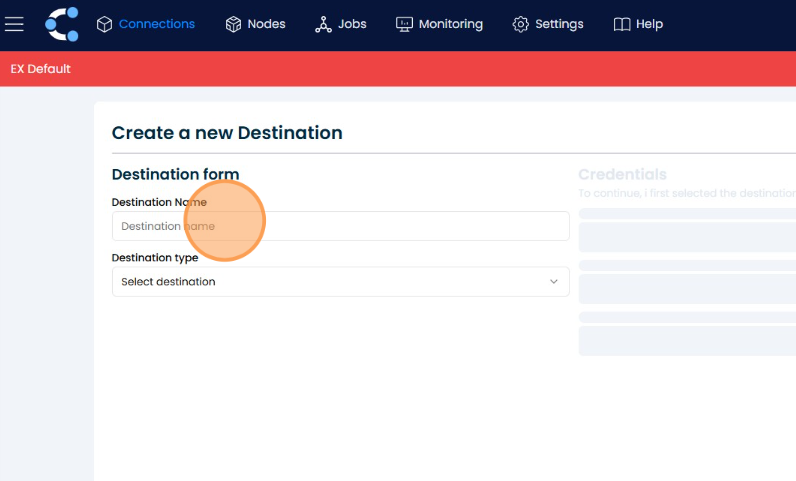Open the Jobs menu
The width and height of the screenshot is (796, 481).
tap(352, 24)
